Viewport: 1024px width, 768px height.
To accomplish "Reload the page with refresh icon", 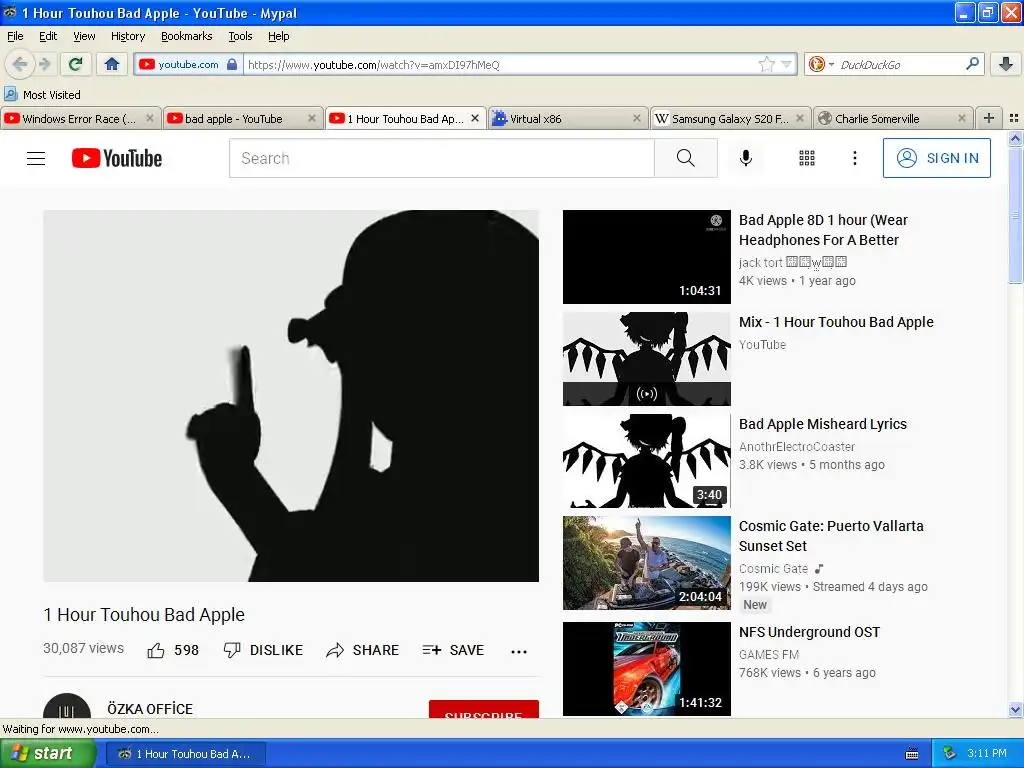I will tap(75, 64).
